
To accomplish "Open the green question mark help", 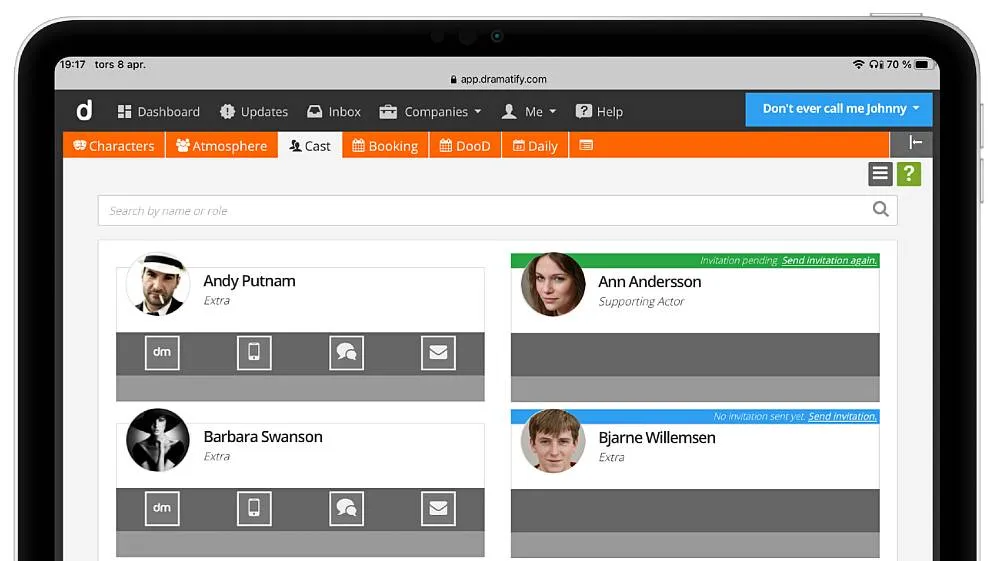I will 909,173.
